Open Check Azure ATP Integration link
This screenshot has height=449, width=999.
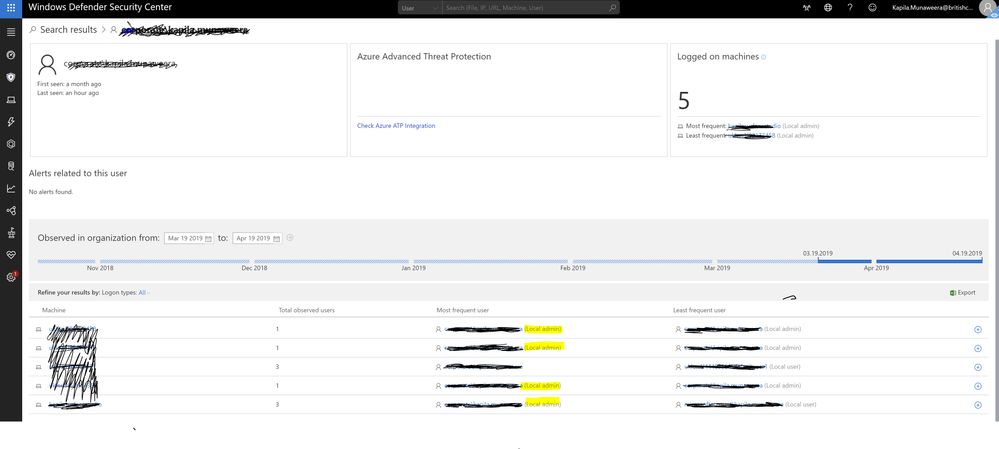[396, 126]
